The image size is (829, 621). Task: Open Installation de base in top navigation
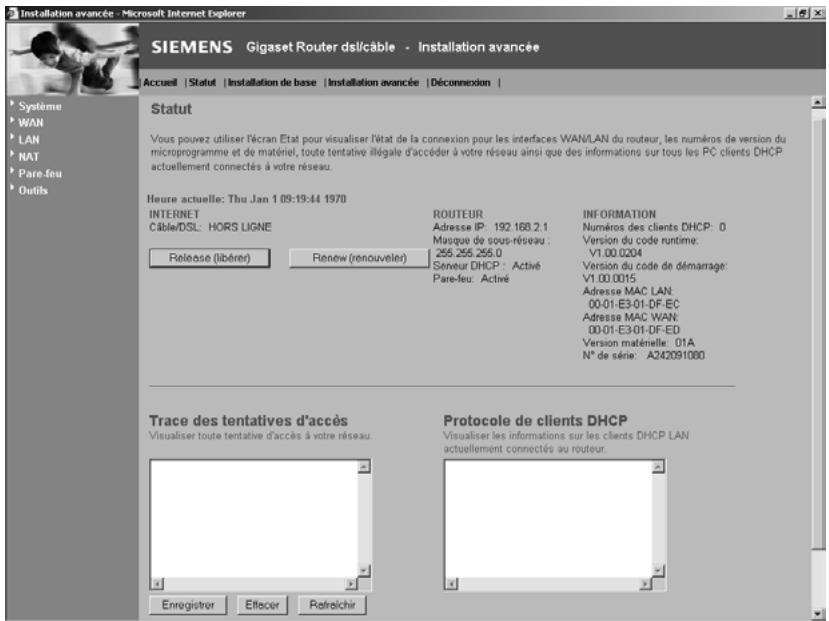pos(272,82)
